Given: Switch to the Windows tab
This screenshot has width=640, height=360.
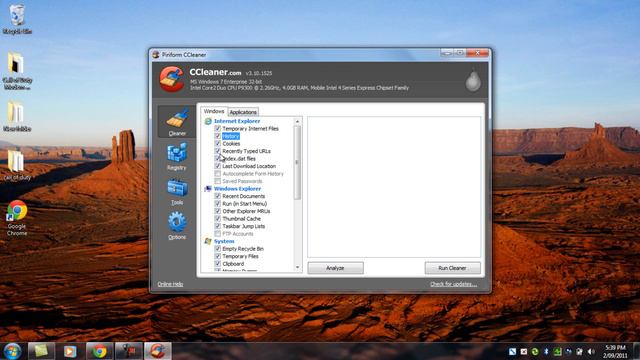Looking at the screenshot, I should pyautogui.click(x=214, y=111).
